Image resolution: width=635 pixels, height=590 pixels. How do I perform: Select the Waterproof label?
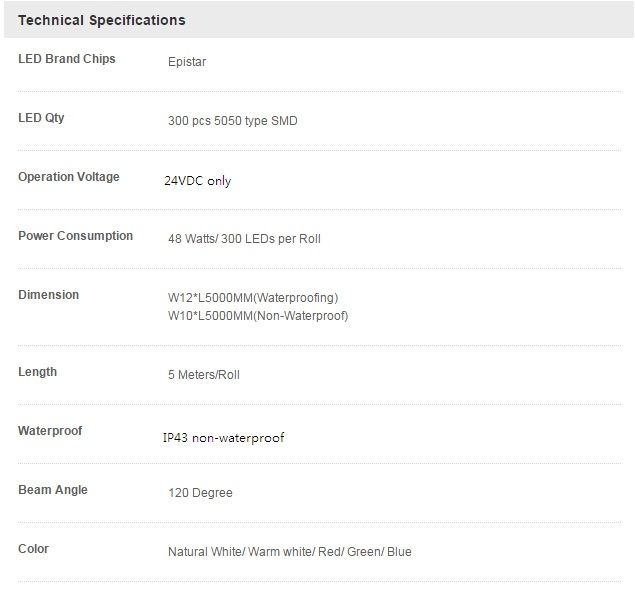[50, 431]
